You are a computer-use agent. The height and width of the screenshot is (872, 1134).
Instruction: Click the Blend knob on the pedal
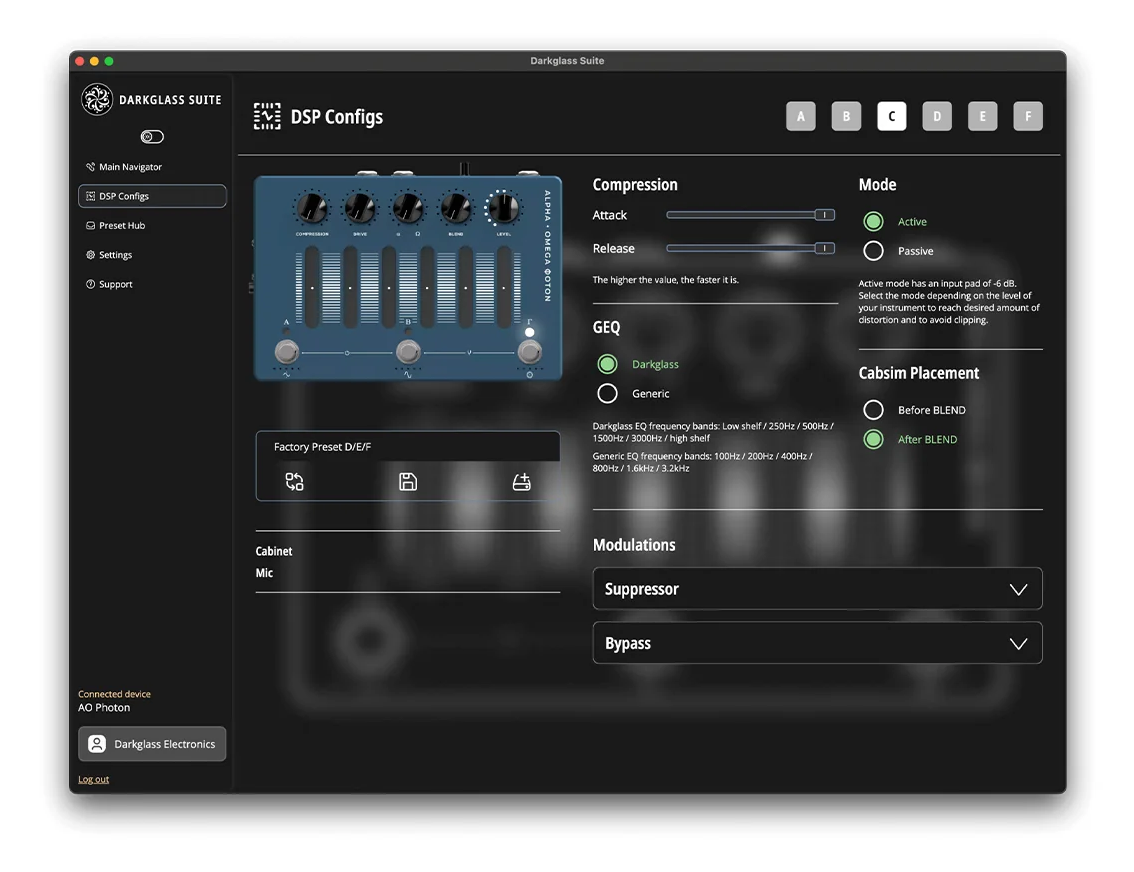point(456,208)
